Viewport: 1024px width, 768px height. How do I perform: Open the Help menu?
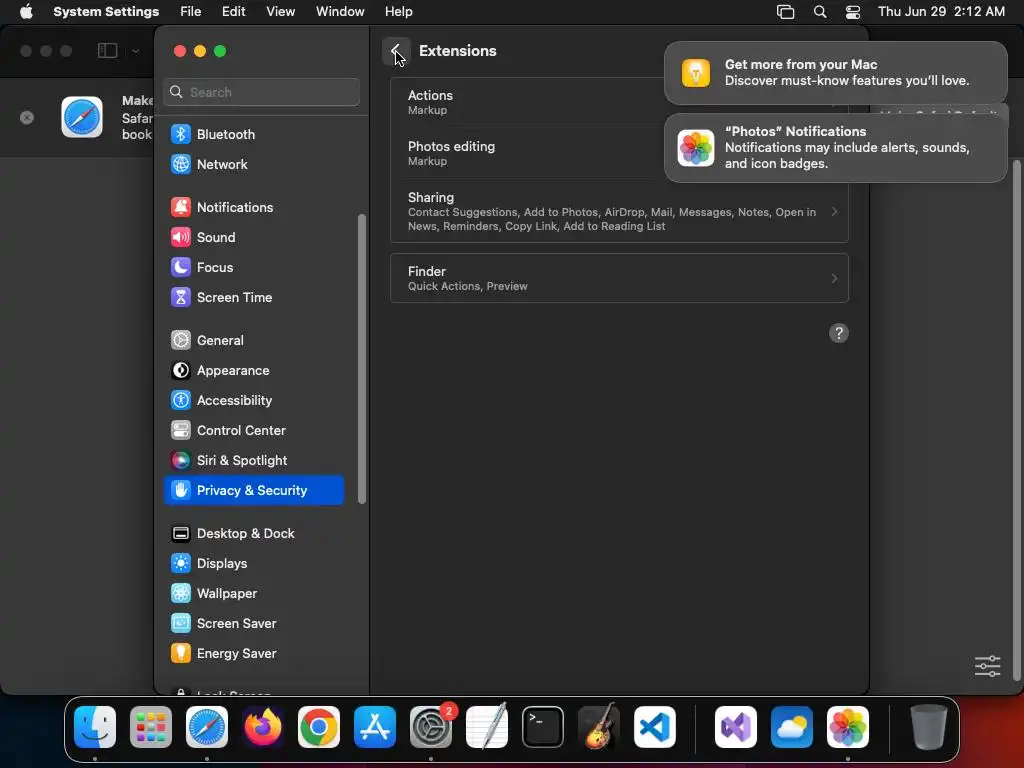click(x=398, y=12)
